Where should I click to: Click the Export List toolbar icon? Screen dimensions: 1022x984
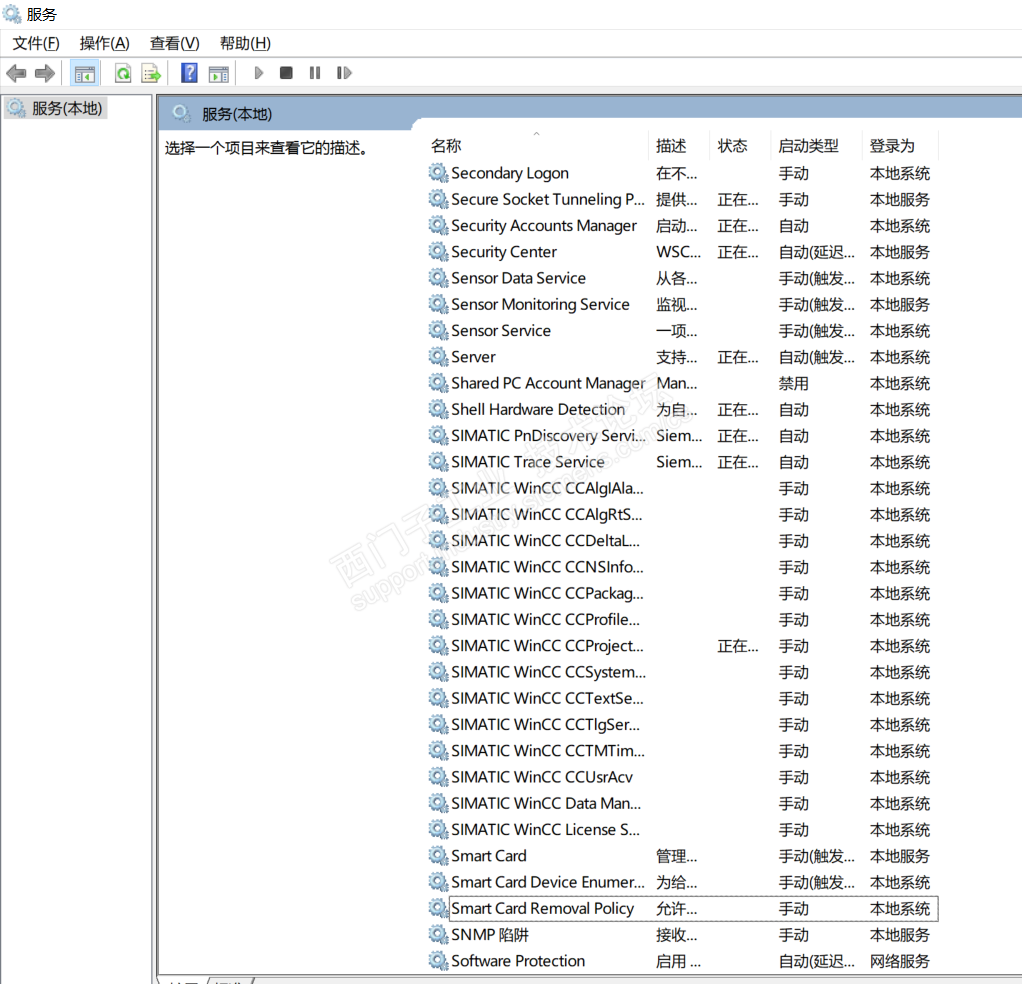[151, 73]
